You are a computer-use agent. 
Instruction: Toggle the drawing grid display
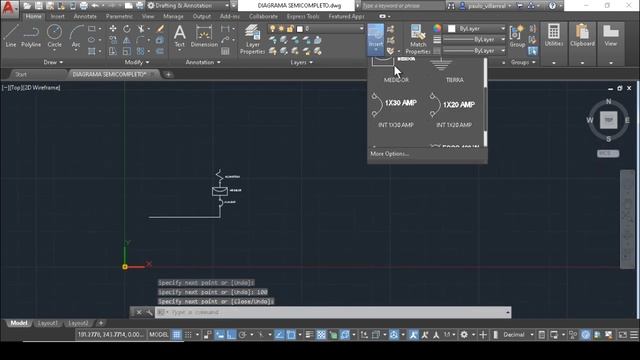176,335
